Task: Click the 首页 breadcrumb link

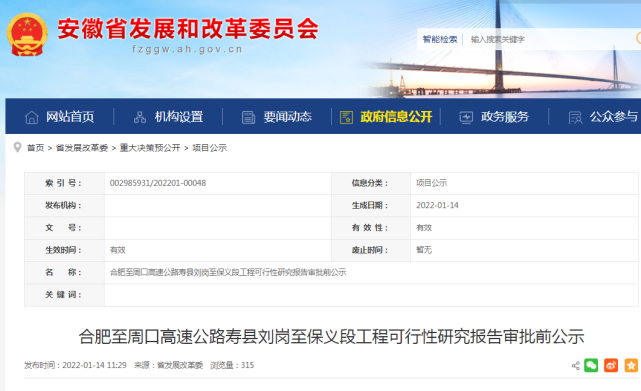Action: (x=36, y=148)
